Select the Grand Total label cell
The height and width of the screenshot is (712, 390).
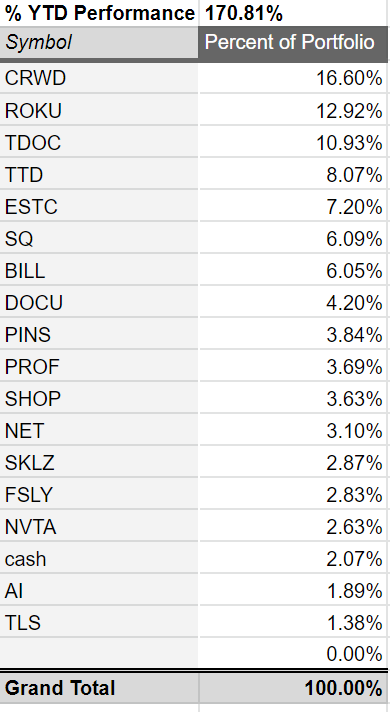pyautogui.click(x=99, y=688)
